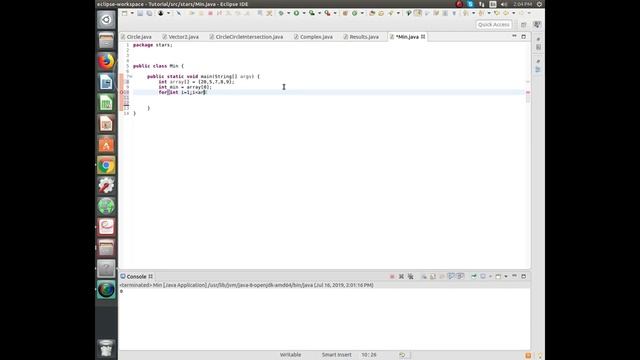Toggle Pin Console in Console toolbar
The height and width of the screenshot is (360, 640).
coord(474,276)
